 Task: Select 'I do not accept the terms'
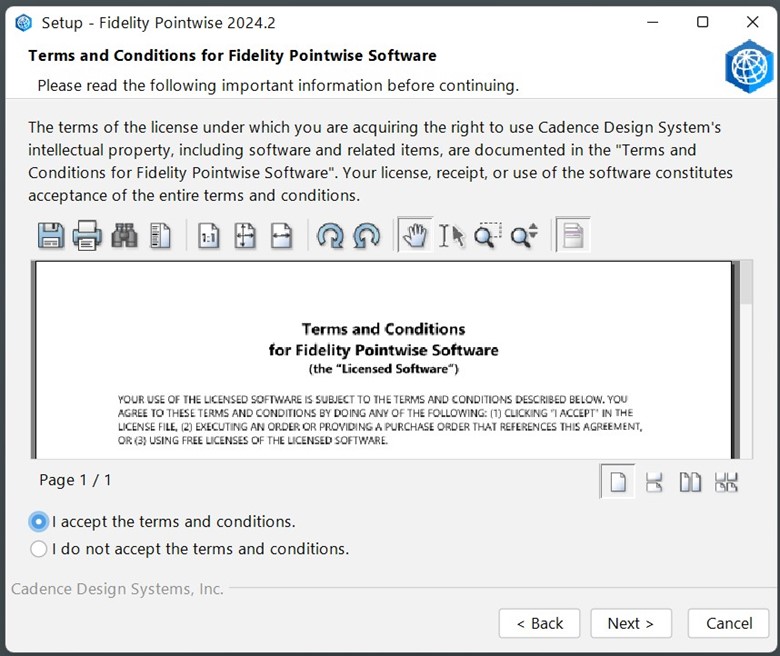(190, 549)
